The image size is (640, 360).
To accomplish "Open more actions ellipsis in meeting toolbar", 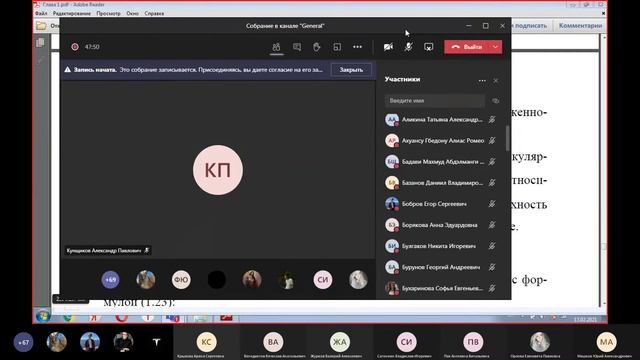I will tap(357, 47).
